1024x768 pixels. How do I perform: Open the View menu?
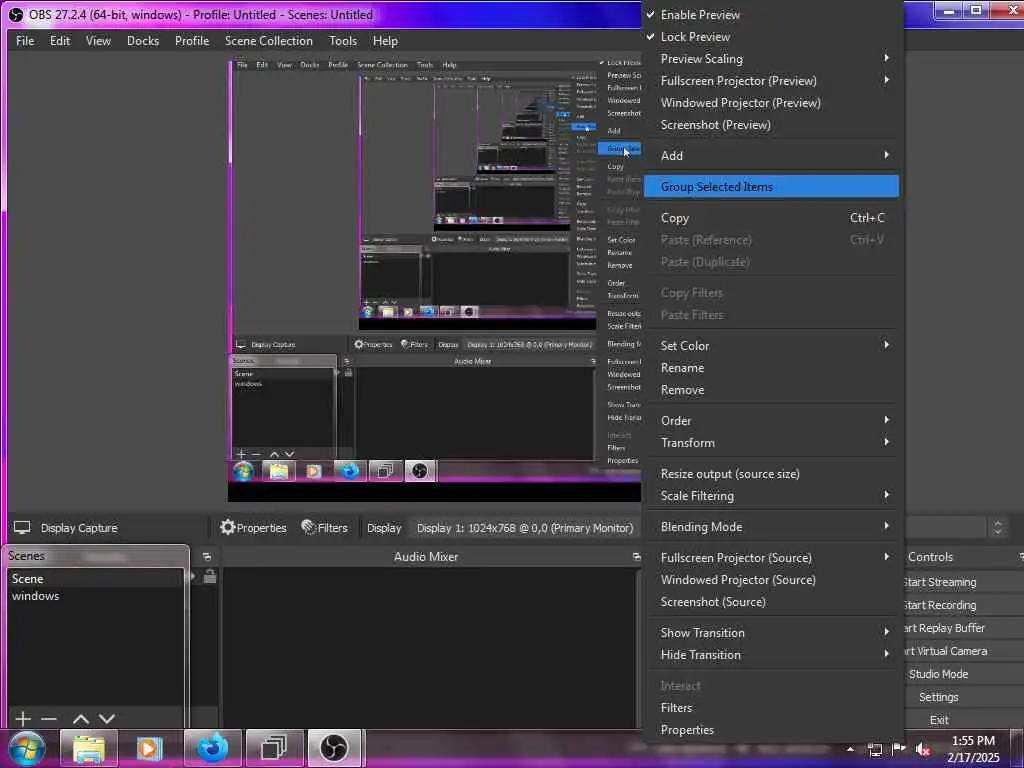[x=98, y=40]
